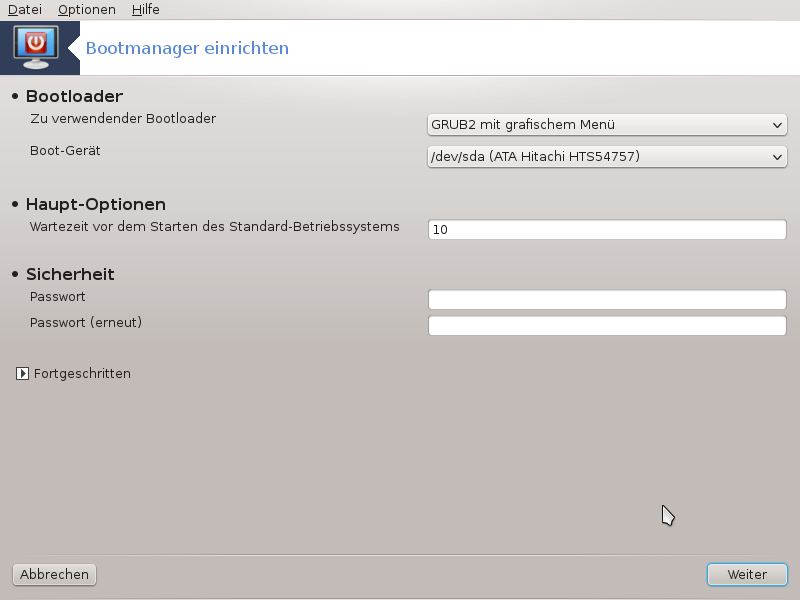Click the Bootloader section heading
The width and height of the screenshot is (800, 600).
(x=74, y=96)
